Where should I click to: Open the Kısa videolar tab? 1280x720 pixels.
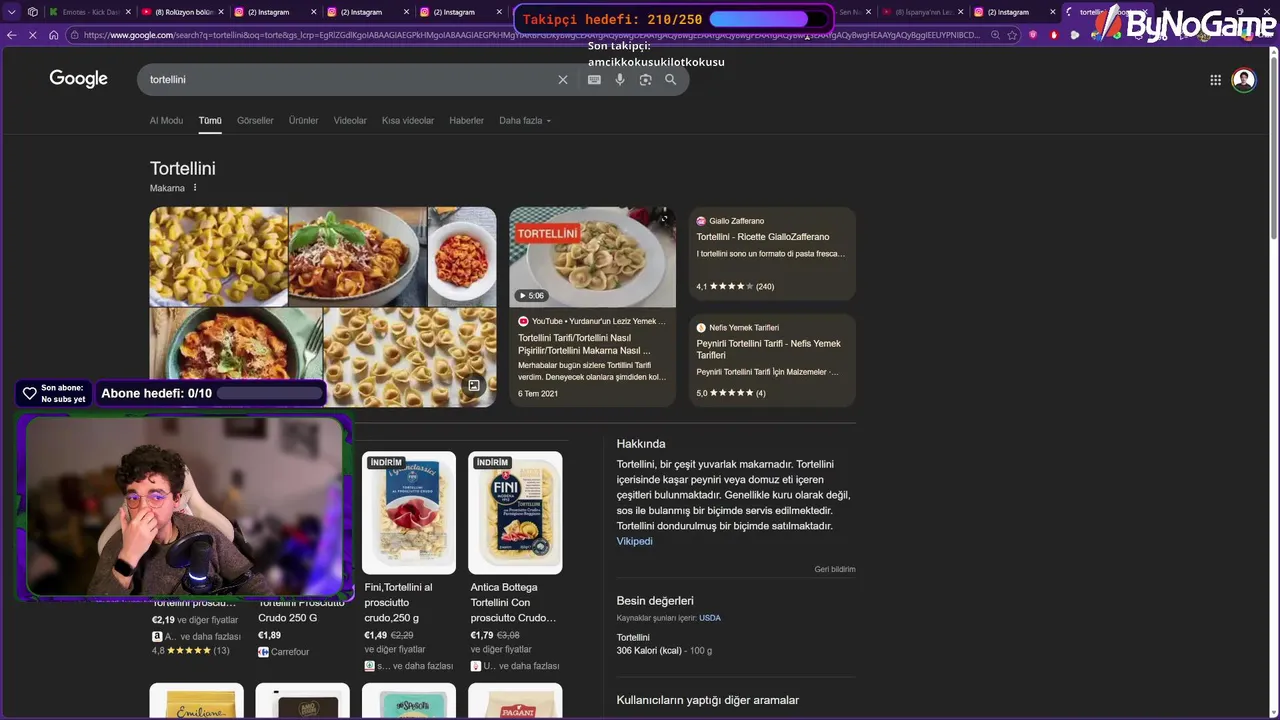coord(408,121)
